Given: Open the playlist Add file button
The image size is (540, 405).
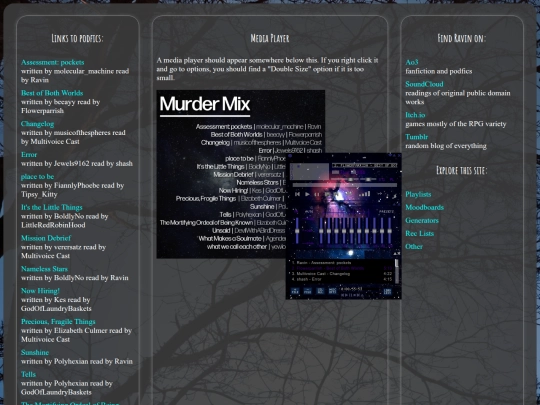Looking at the screenshot, I should click(295, 291).
